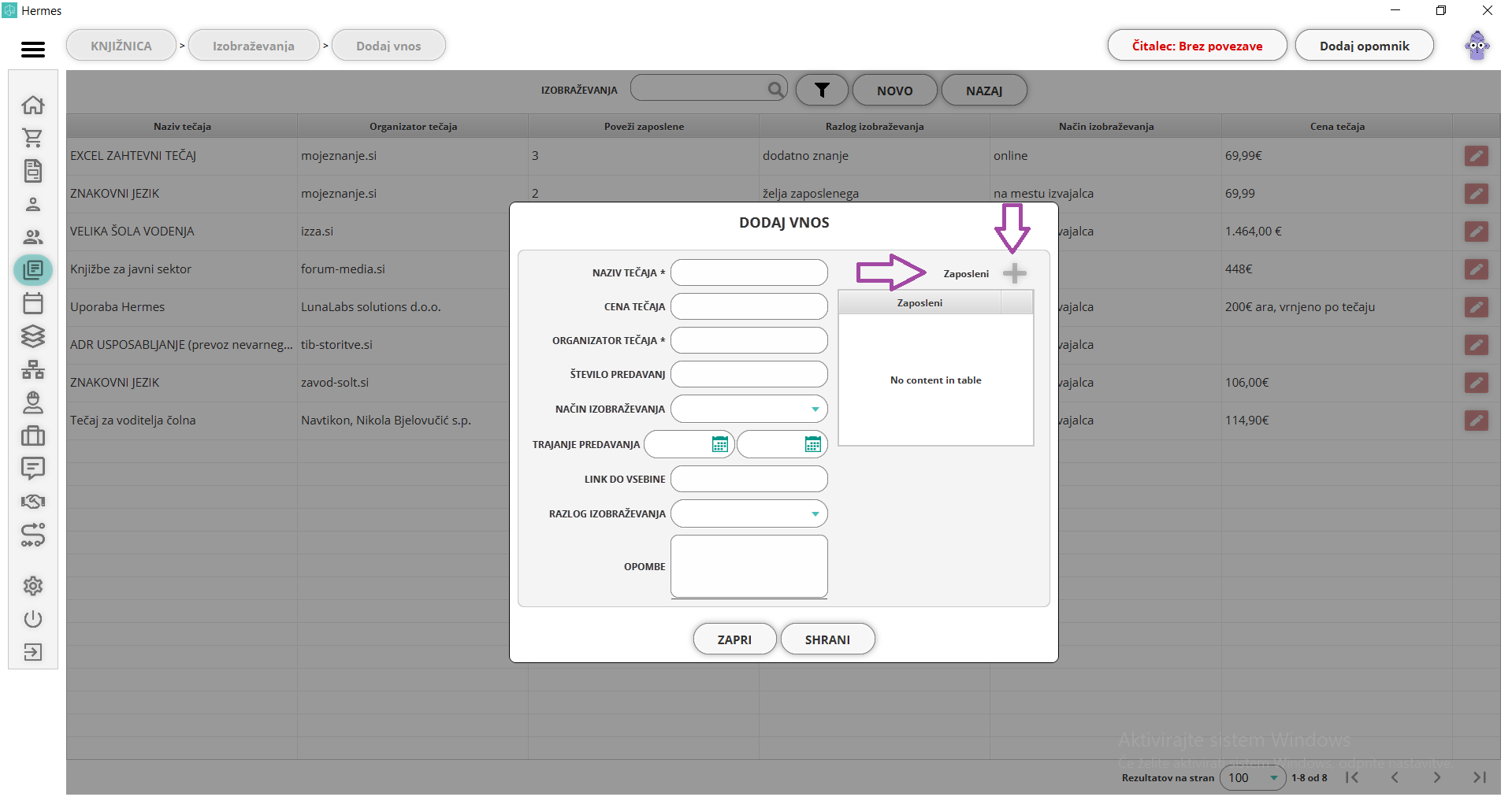Click the logout exit icon
Viewport: 1512px width, 808px height.
tap(33, 652)
